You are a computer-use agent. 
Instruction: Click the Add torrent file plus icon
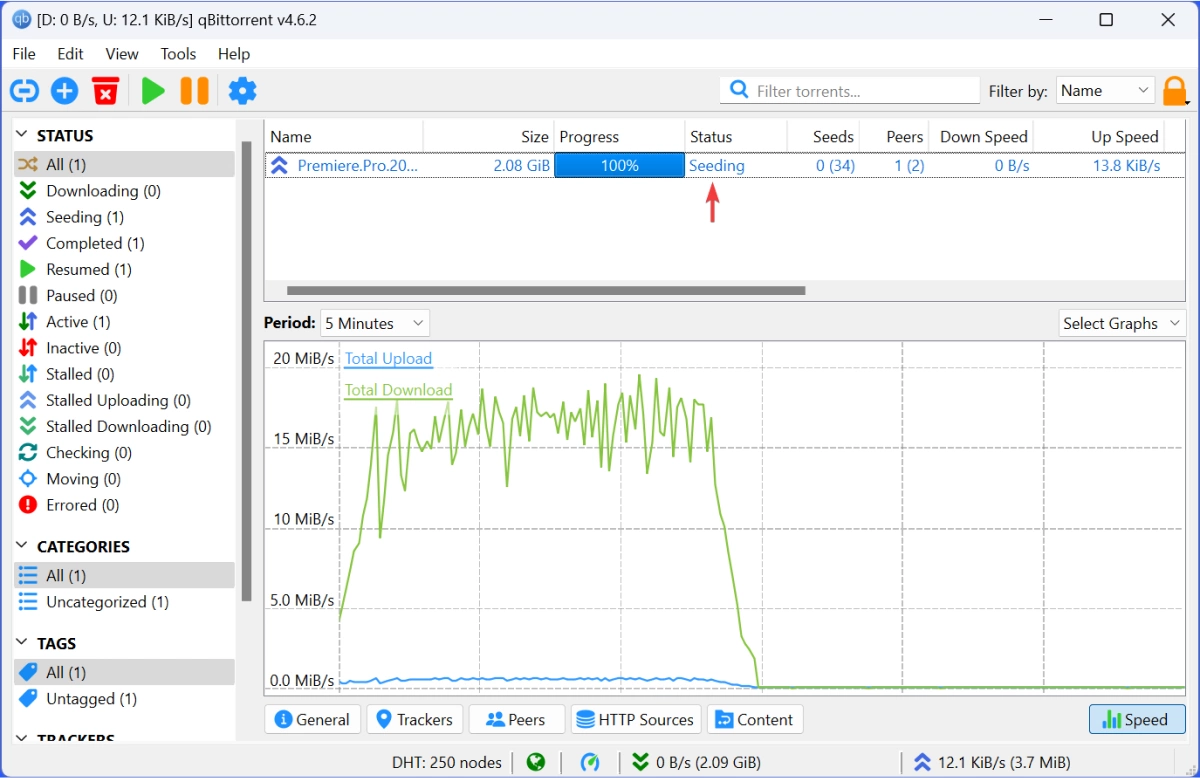pos(64,91)
